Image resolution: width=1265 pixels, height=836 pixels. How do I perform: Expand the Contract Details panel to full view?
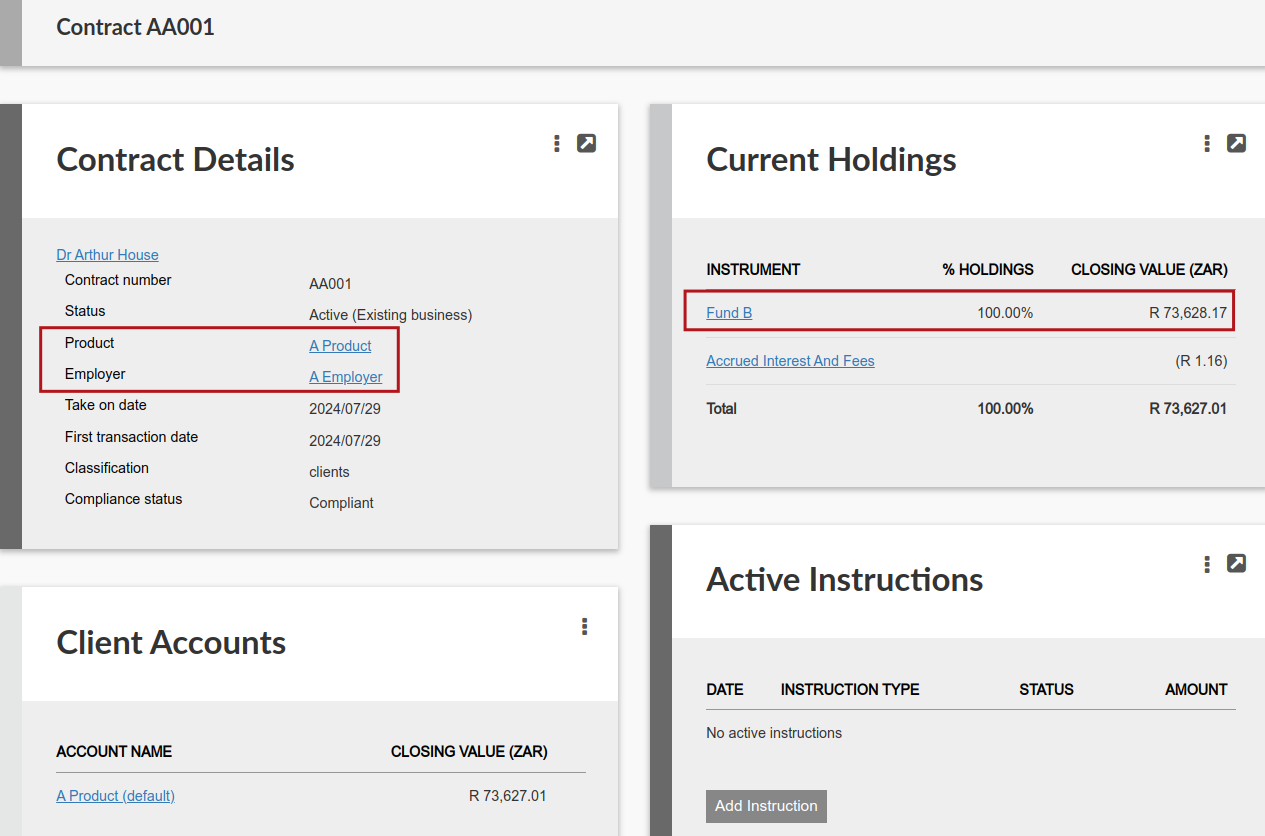[x=587, y=143]
